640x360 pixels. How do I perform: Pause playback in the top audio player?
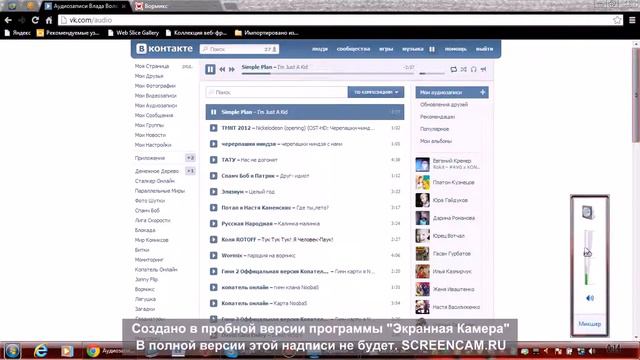[210, 69]
